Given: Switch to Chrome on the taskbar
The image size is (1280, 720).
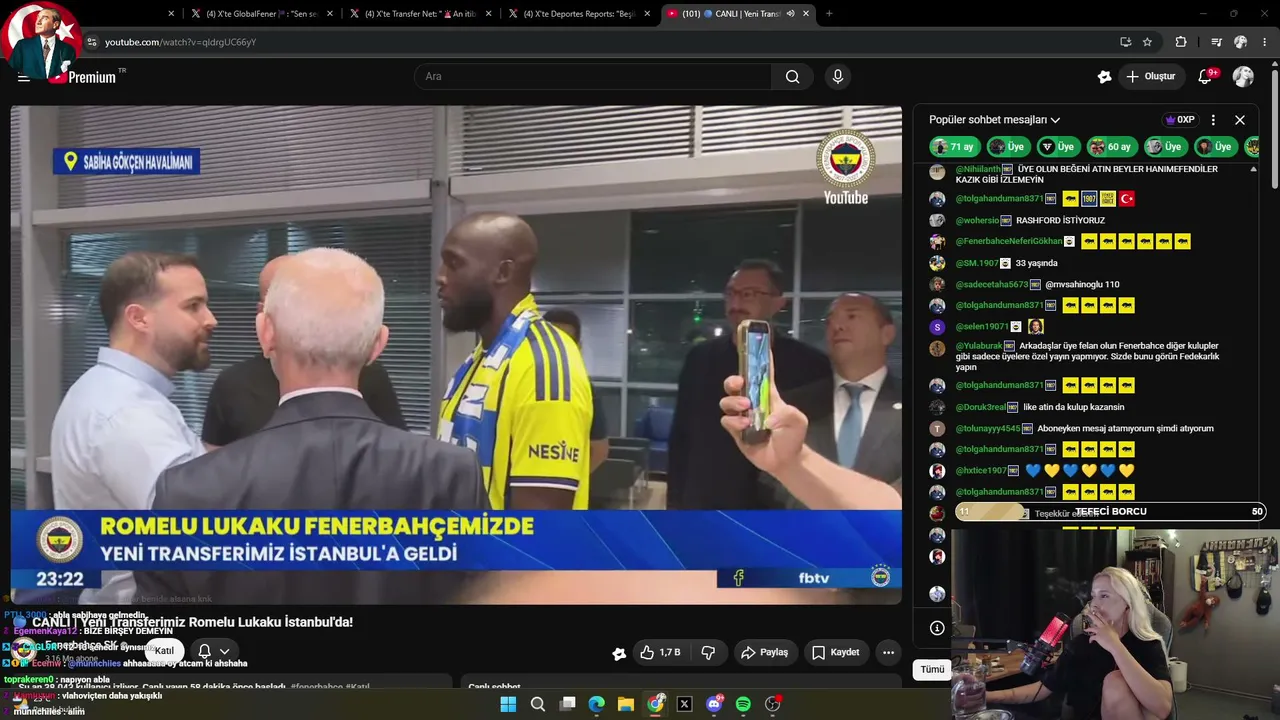Looking at the screenshot, I should pos(655,704).
